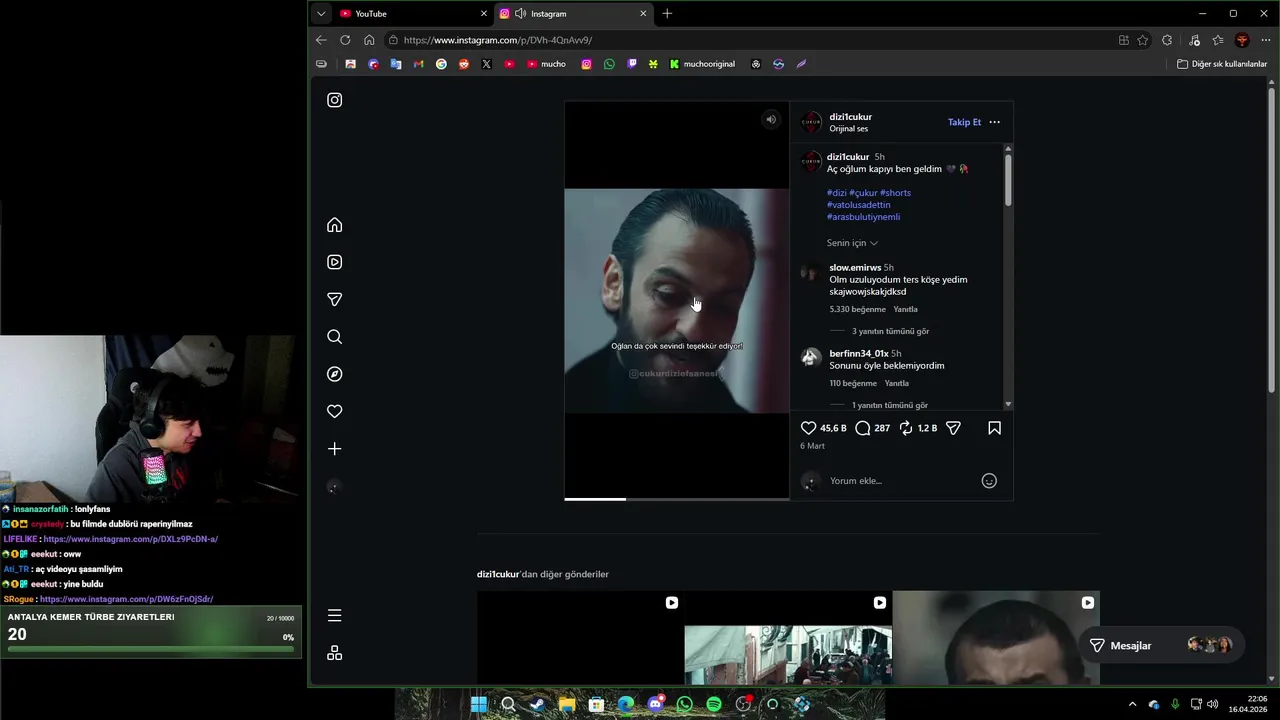This screenshot has height=720, width=1280.
Task: Go back using the browser back arrow
Action: coord(321,40)
